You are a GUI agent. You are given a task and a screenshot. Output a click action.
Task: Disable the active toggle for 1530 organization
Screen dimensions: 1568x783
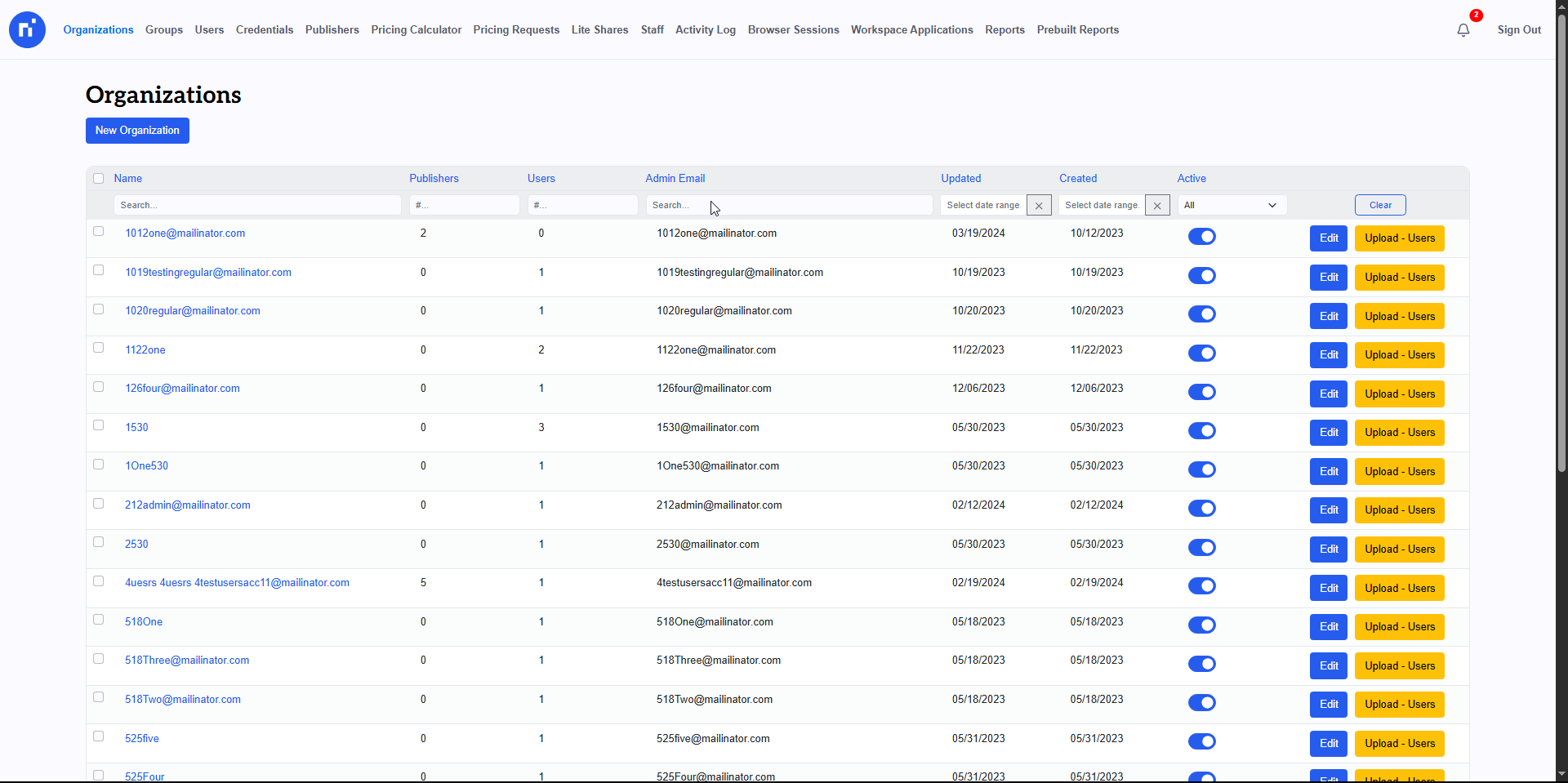(x=1201, y=431)
